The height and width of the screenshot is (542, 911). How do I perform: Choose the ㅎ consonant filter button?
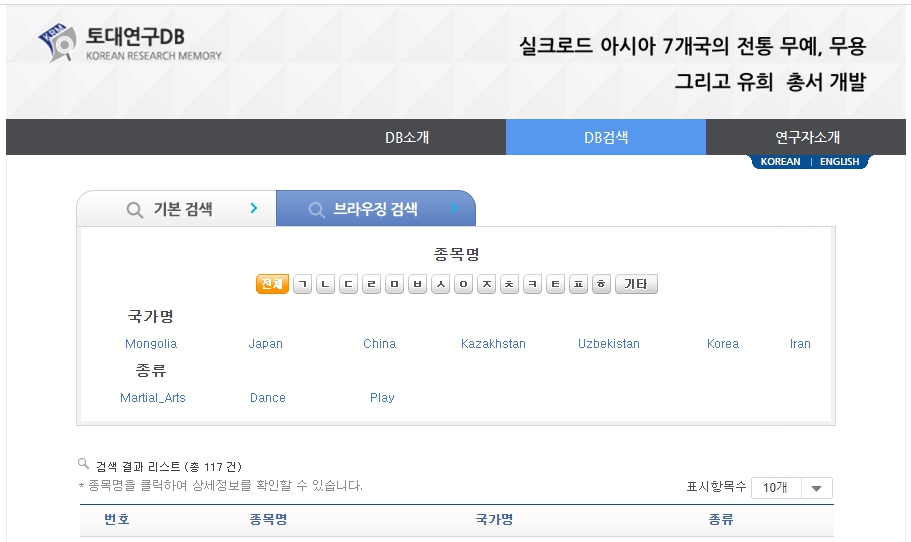coord(601,284)
